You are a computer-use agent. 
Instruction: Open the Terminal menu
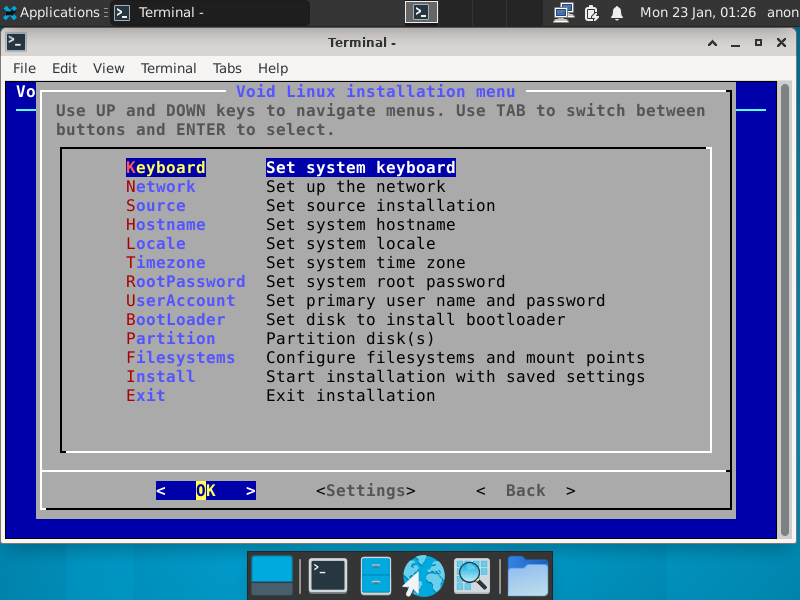[x=168, y=68]
